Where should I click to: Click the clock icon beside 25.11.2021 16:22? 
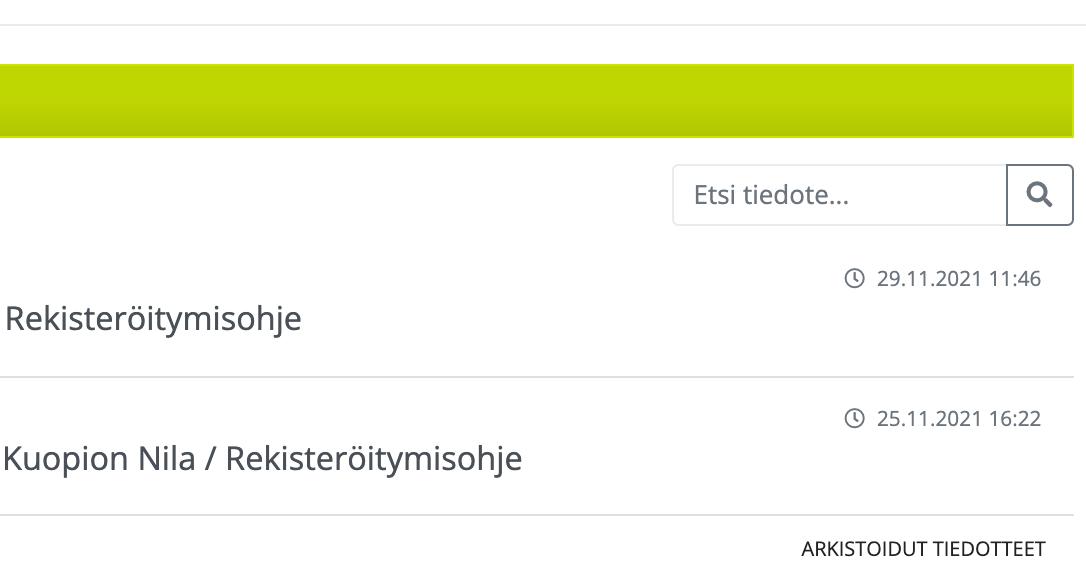pos(855,418)
